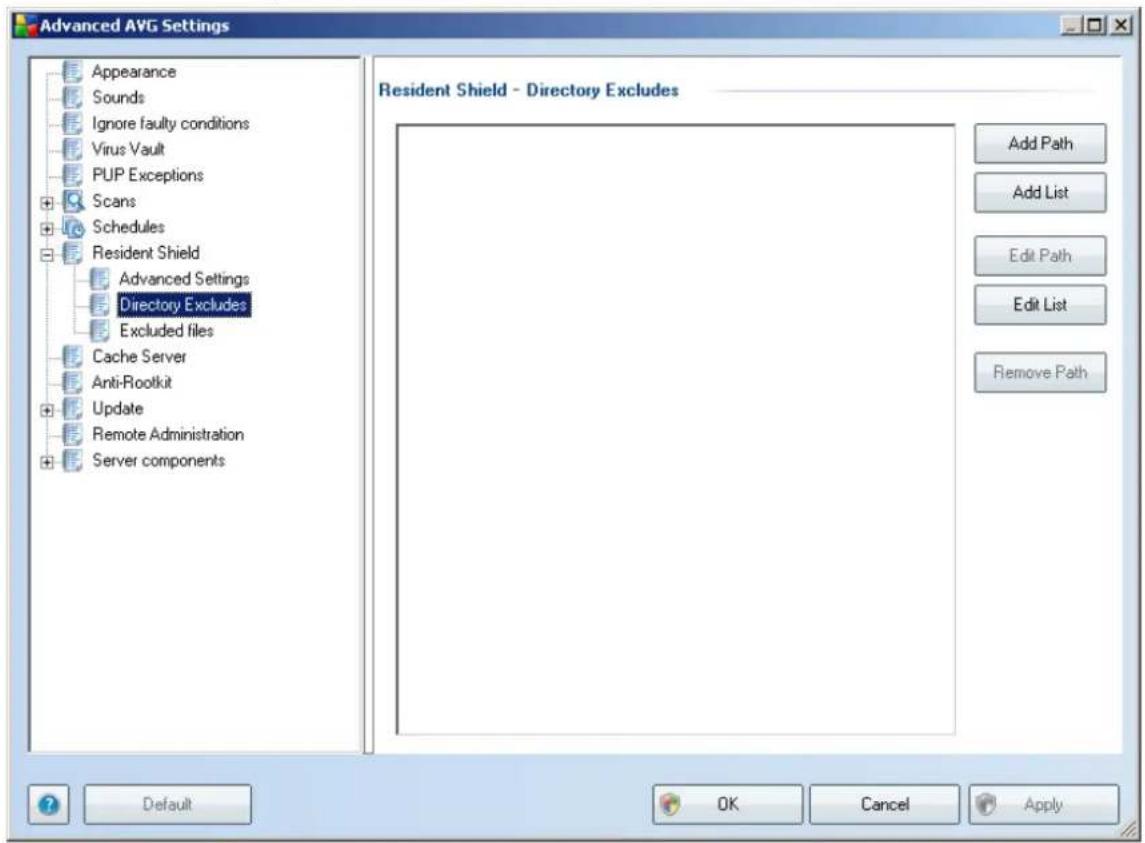Click the Edit List button
The width and height of the screenshot is (1145, 843).
coord(1040,305)
